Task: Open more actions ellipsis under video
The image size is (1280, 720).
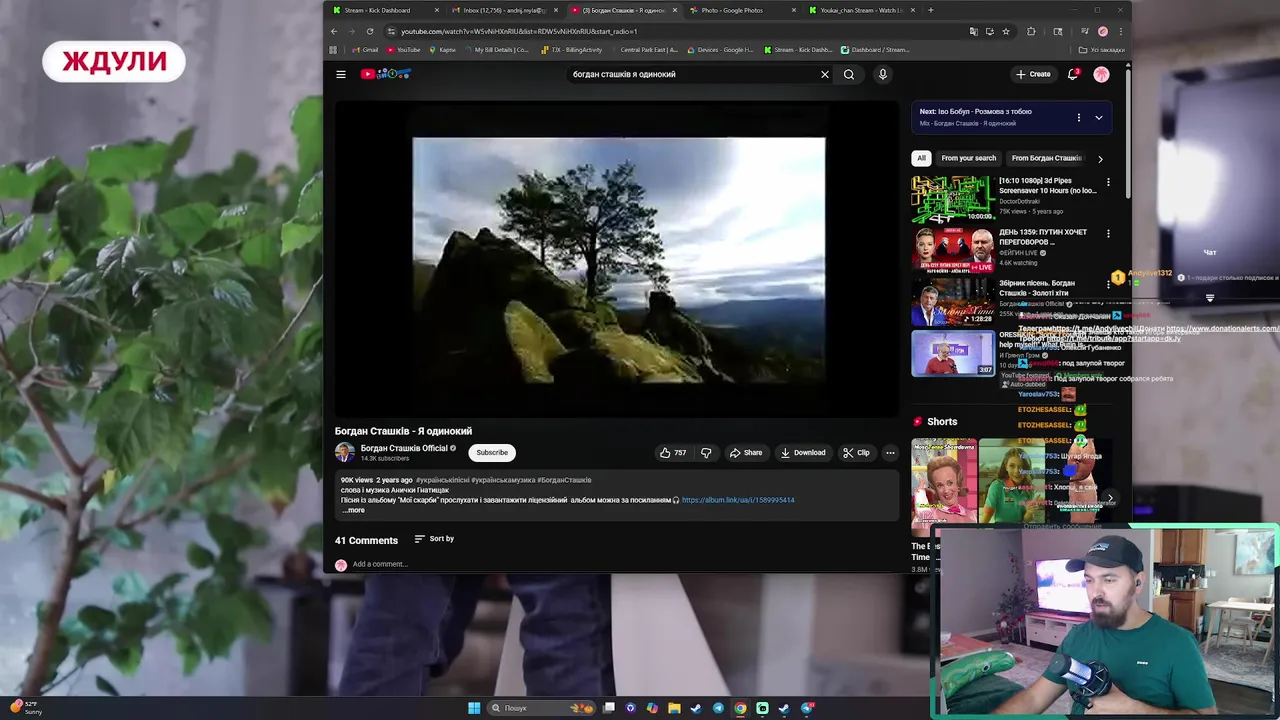Action: click(890, 453)
